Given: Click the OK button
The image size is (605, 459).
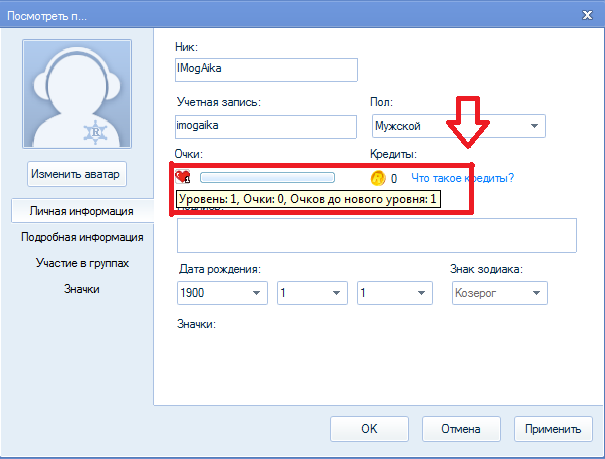Looking at the screenshot, I should click(x=369, y=429).
